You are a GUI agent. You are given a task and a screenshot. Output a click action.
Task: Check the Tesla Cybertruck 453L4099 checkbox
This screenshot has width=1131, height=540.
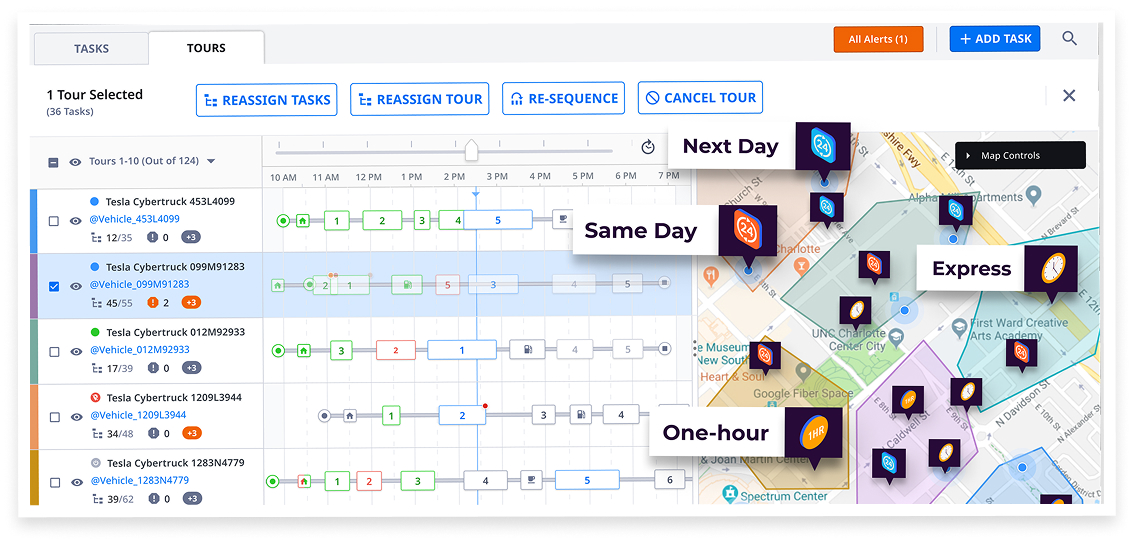53,221
